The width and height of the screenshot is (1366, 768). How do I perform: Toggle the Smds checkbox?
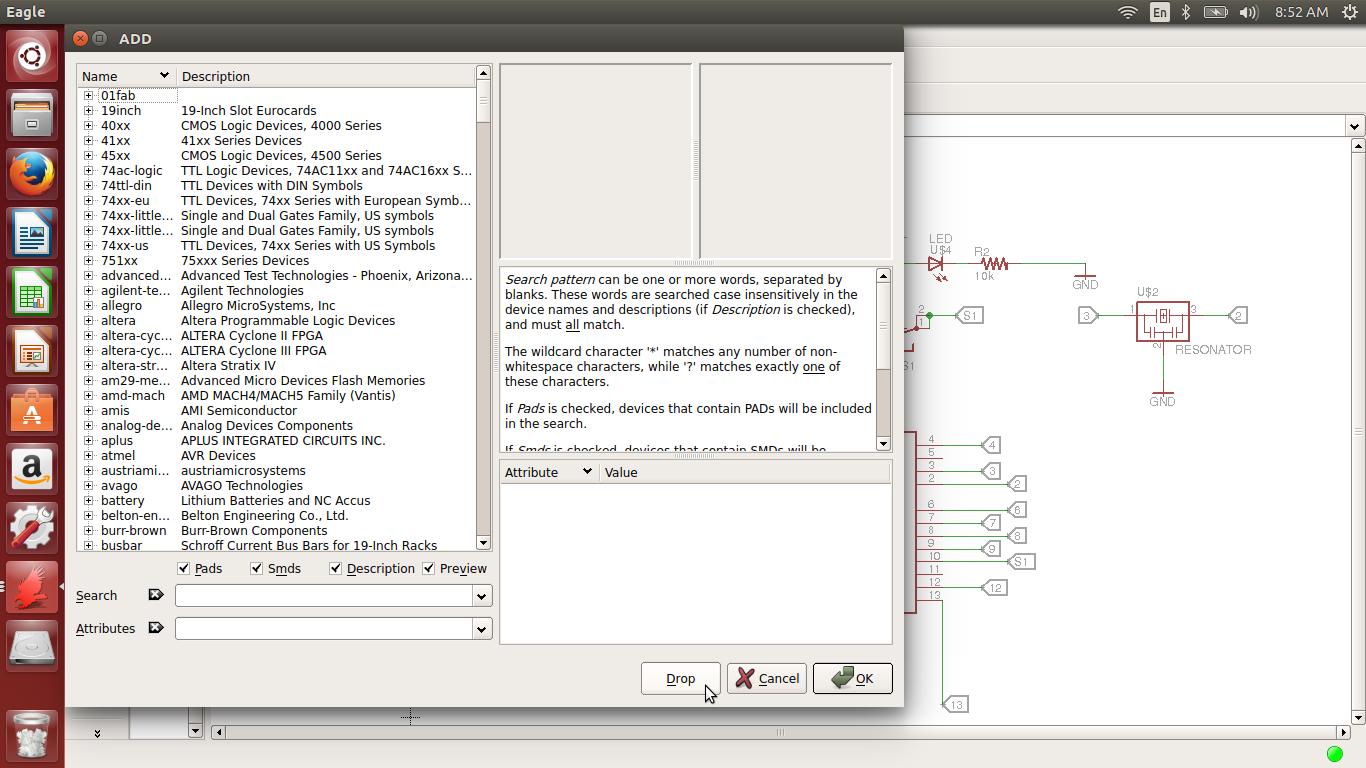coord(257,568)
